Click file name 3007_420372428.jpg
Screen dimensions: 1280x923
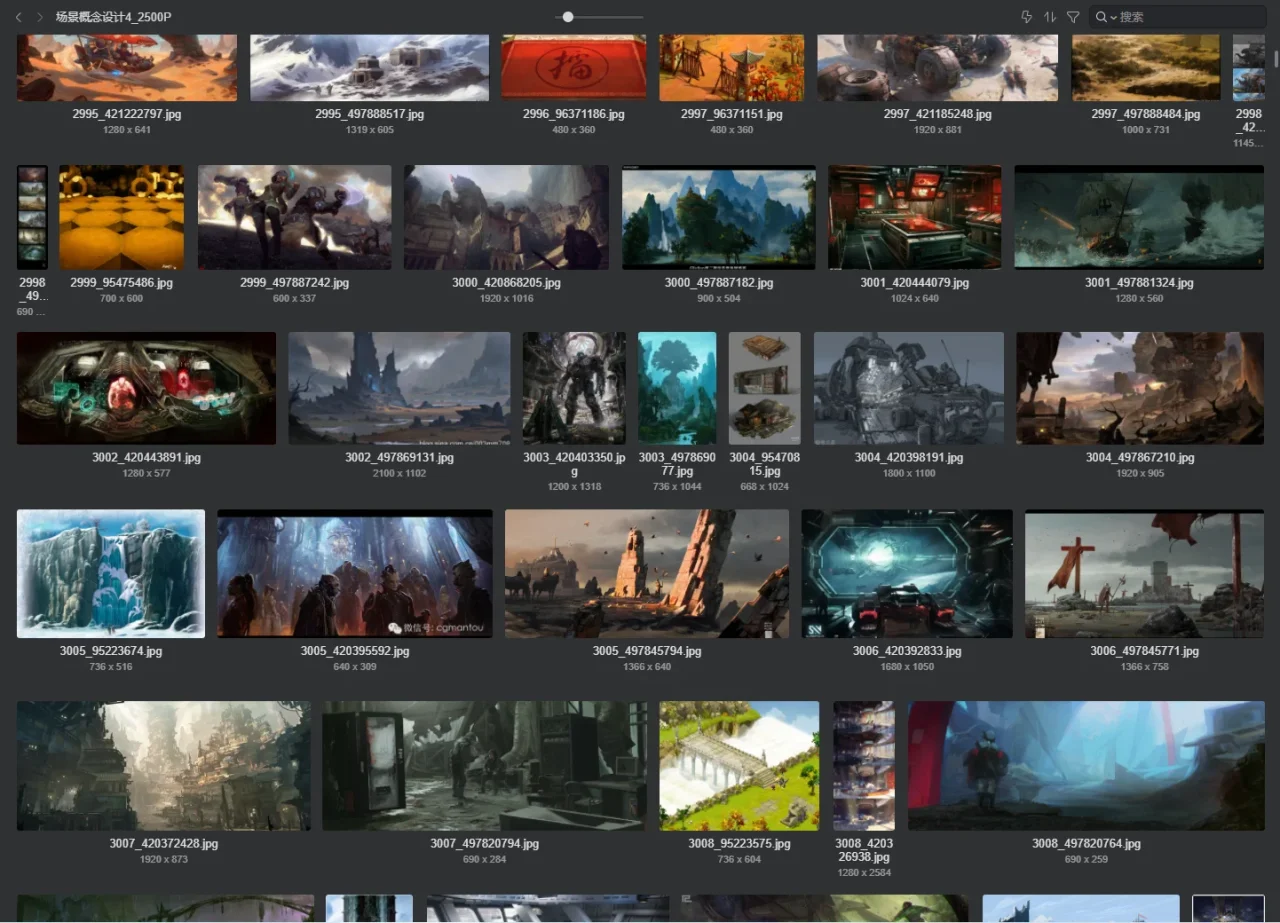pos(164,843)
